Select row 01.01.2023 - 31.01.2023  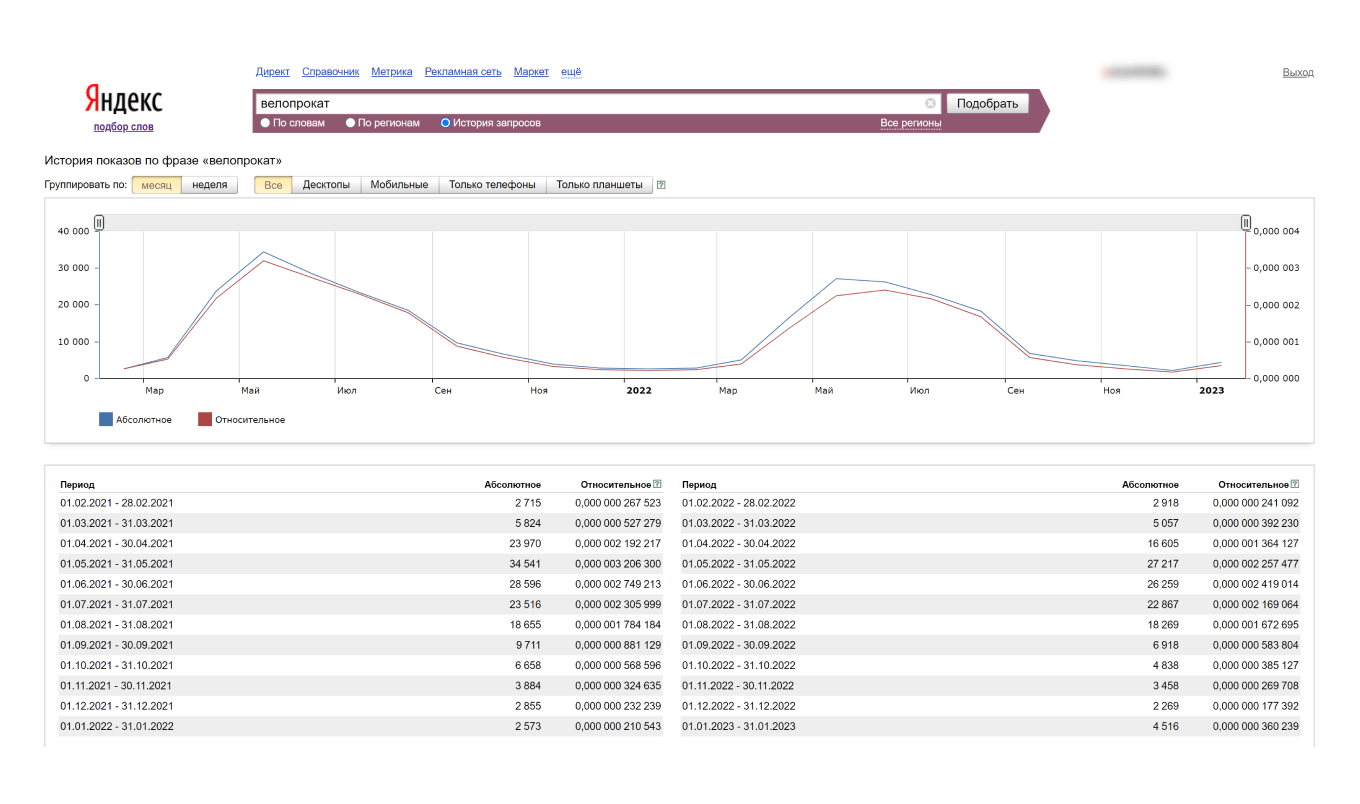pos(991,726)
